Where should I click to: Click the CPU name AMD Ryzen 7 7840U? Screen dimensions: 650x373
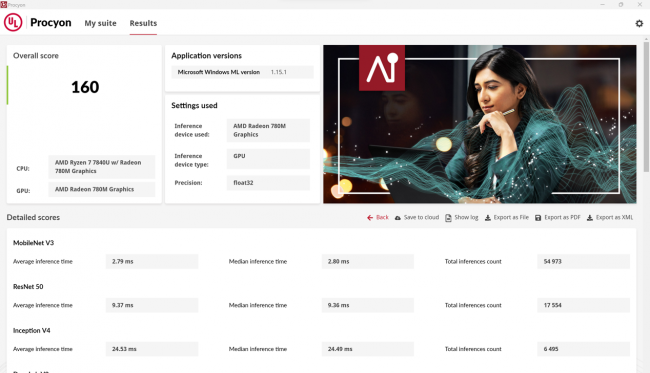[102, 167]
